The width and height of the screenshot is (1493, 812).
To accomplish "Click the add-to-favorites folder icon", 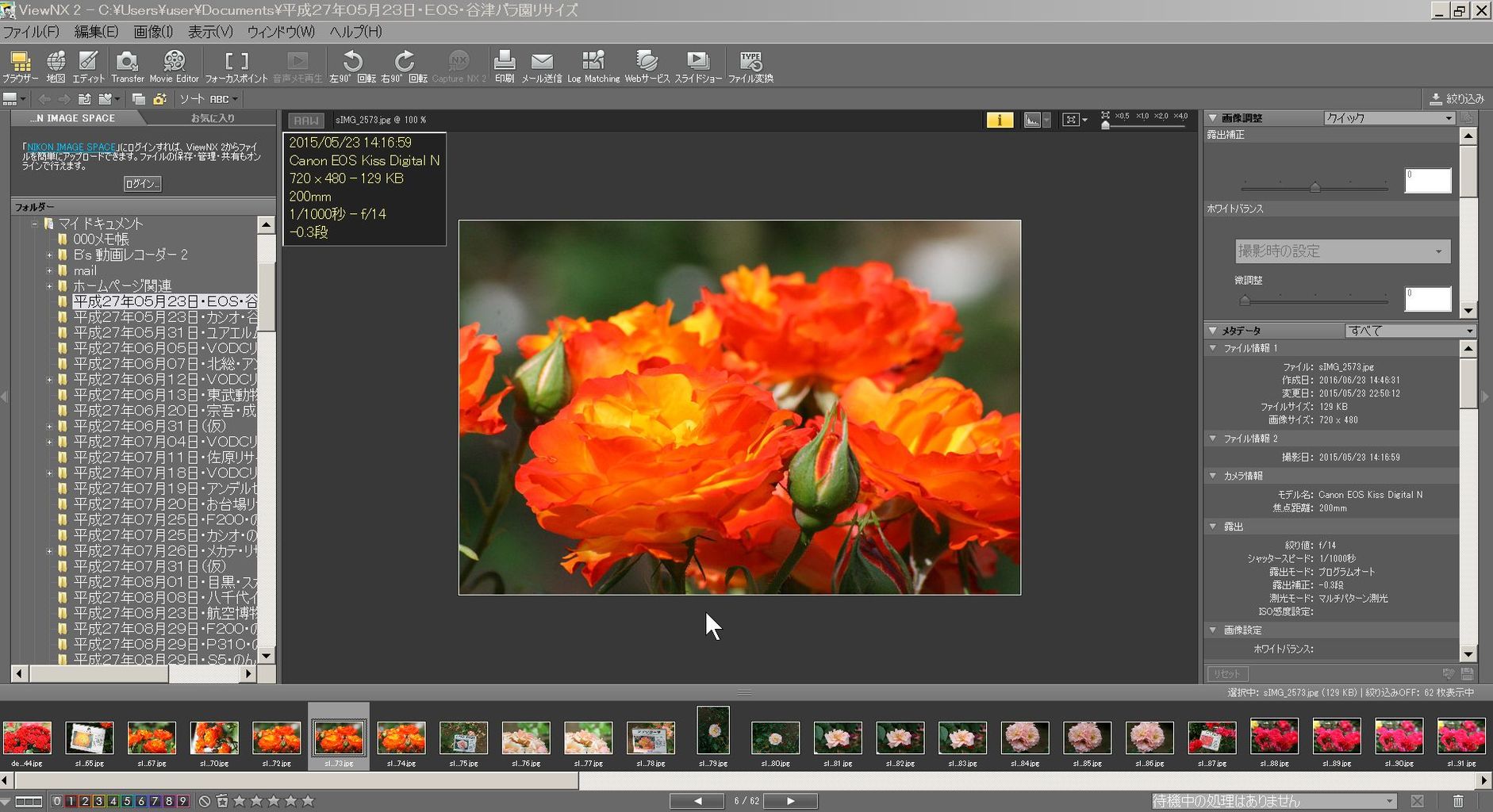I will click(x=105, y=99).
